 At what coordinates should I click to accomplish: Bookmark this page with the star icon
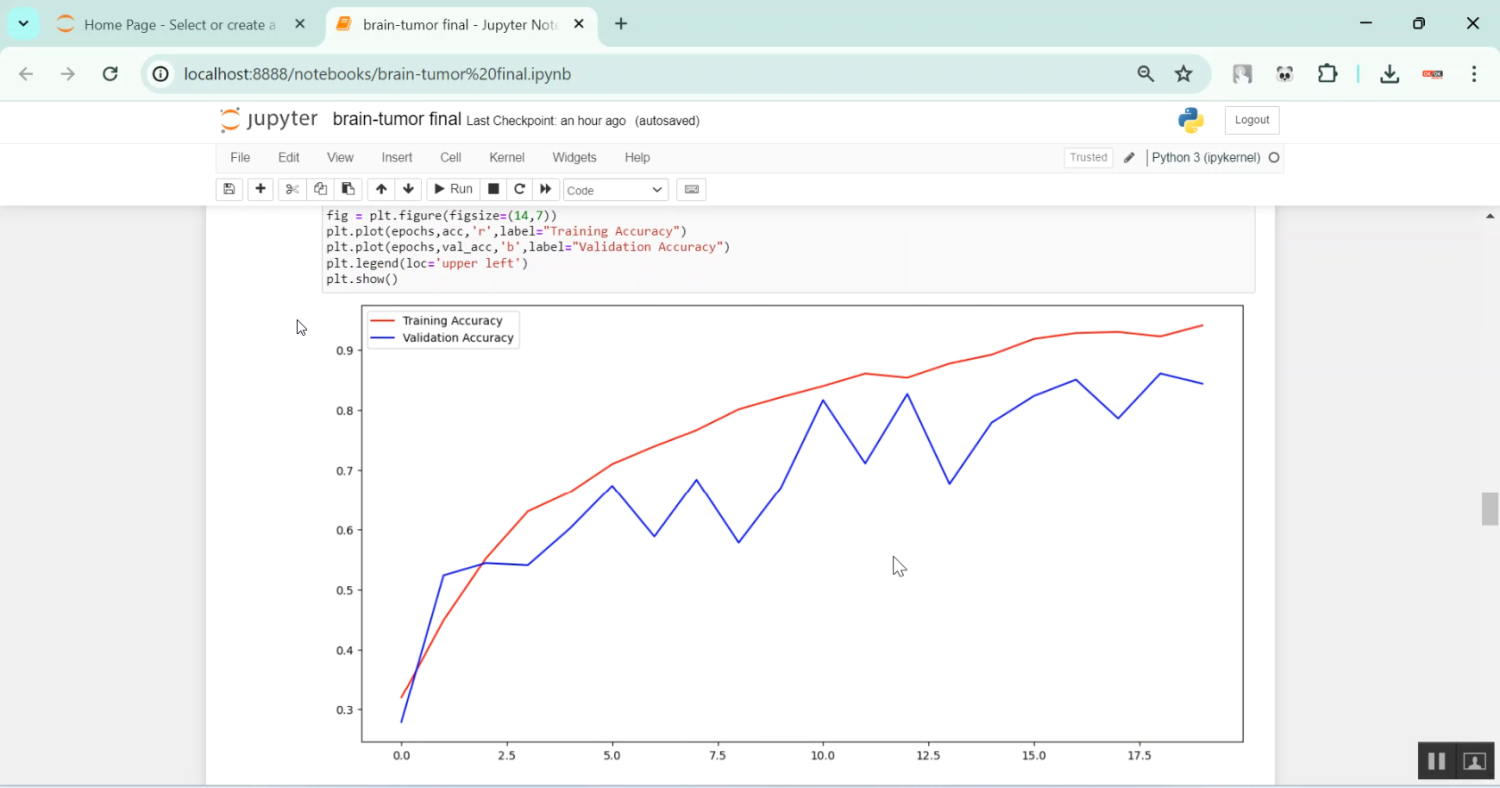pyautogui.click(x=1184, y=74)
